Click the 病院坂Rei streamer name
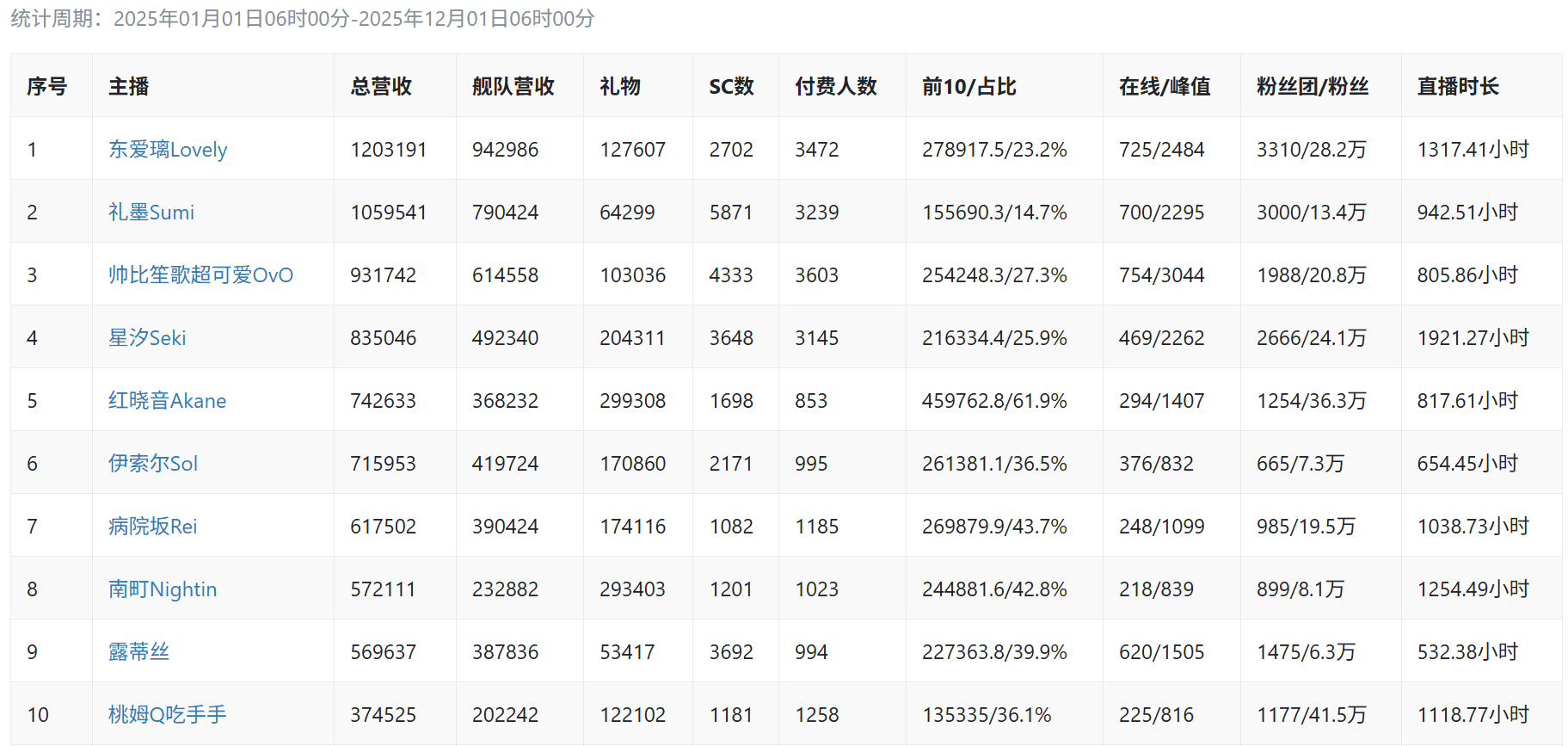This screenshot has width=1568, height=746. (153, 527)
